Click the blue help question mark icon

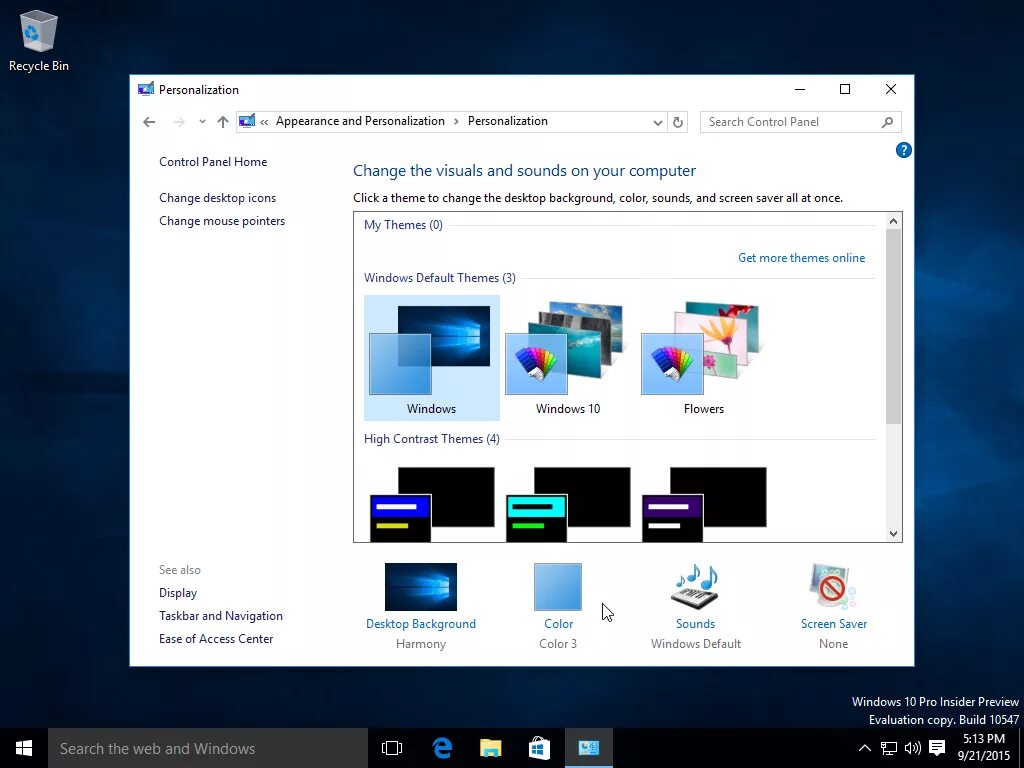pyautogui.click(x=903, y=150)
